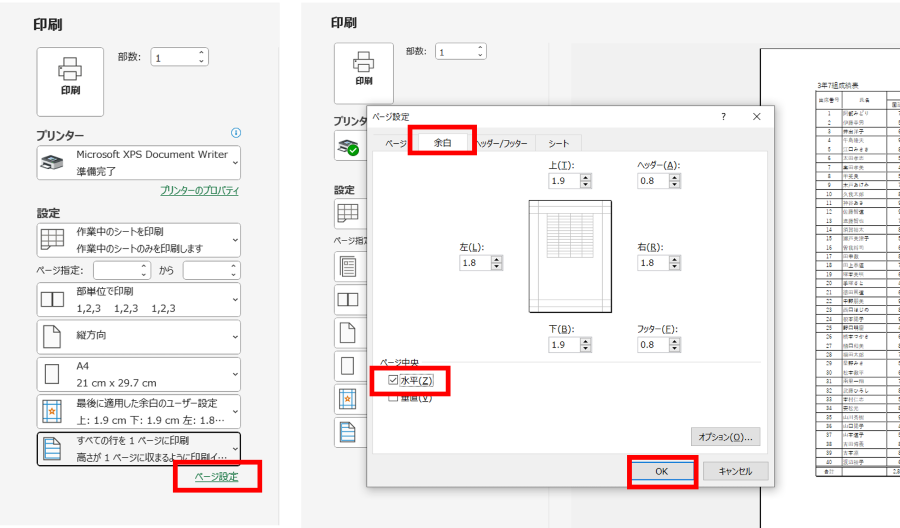This screenshot has height=528, width=900.
Task: Open the プリンターのプロパティ link
Action: coord(199,191)
